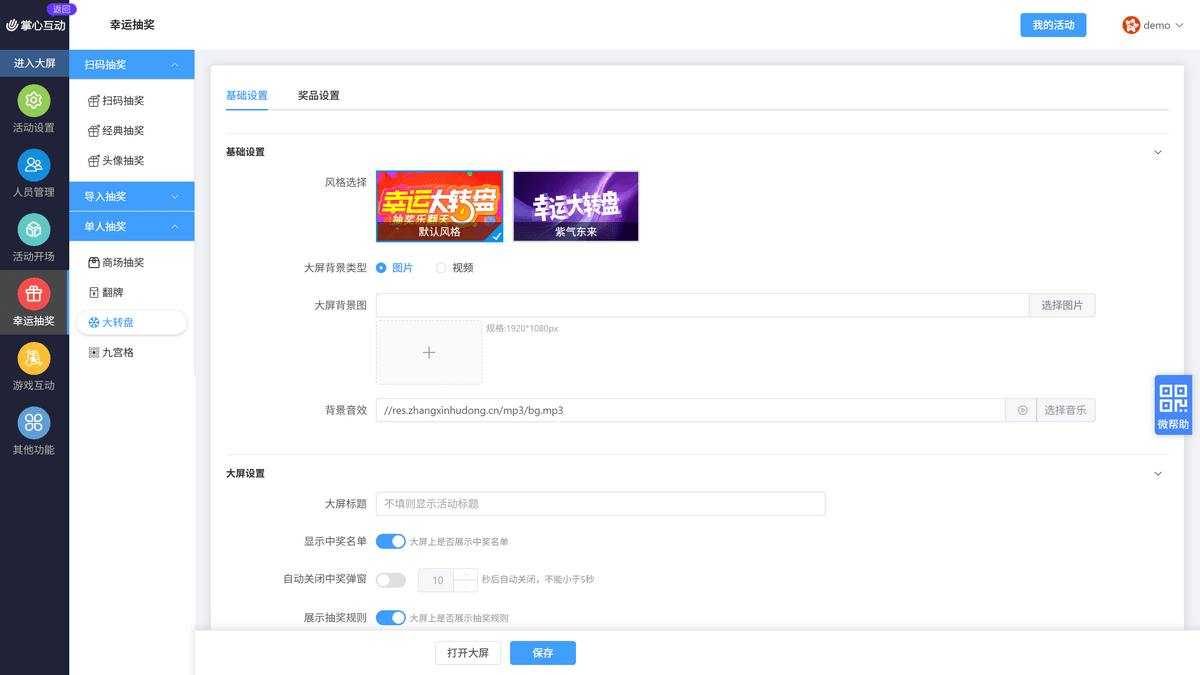Screen dimensions: 1200x675
Task: Collapse the 扫码抽奖 group header
Action: [x=131, y=65]
